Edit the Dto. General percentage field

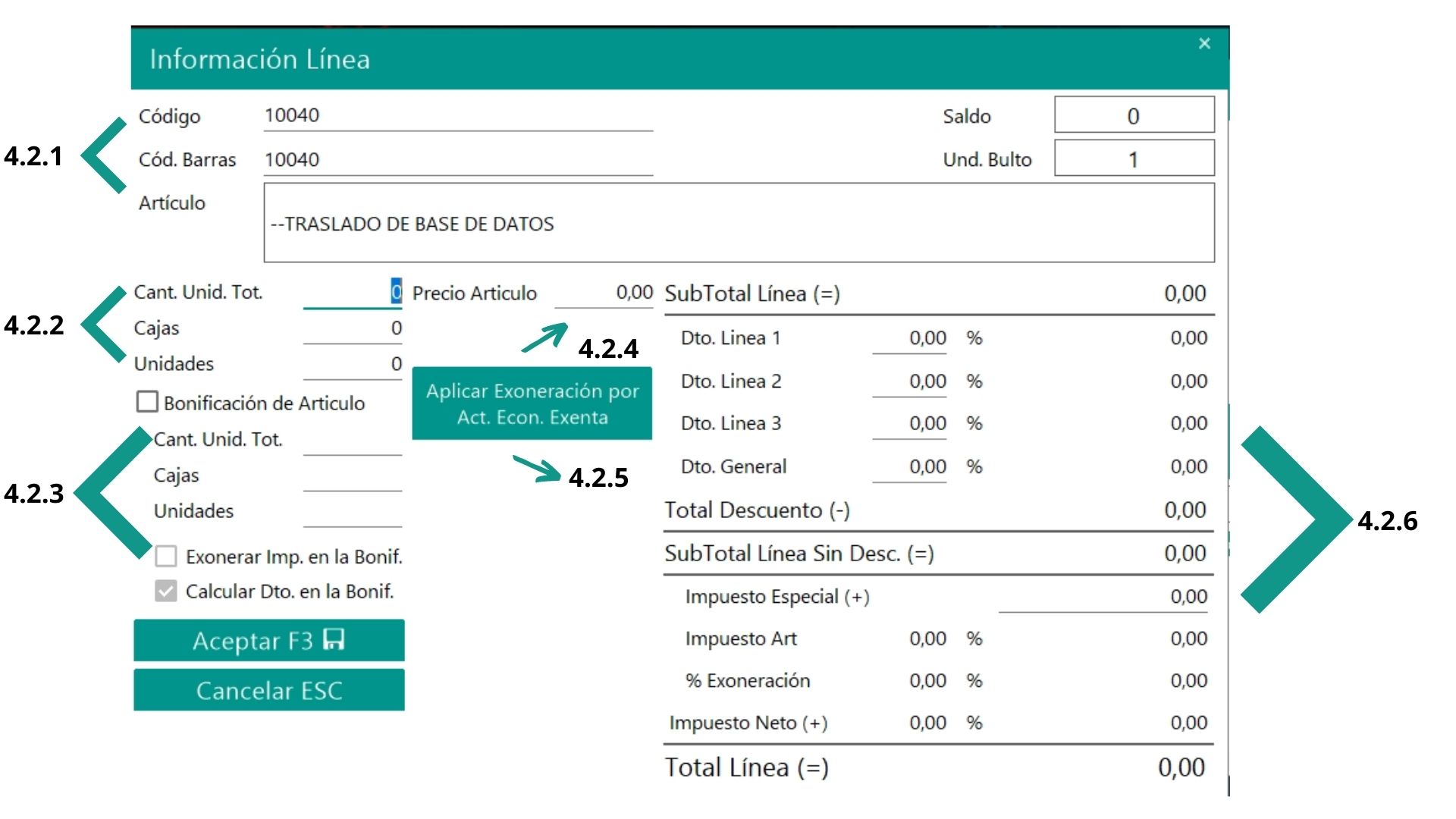click(x=909, y=467)
